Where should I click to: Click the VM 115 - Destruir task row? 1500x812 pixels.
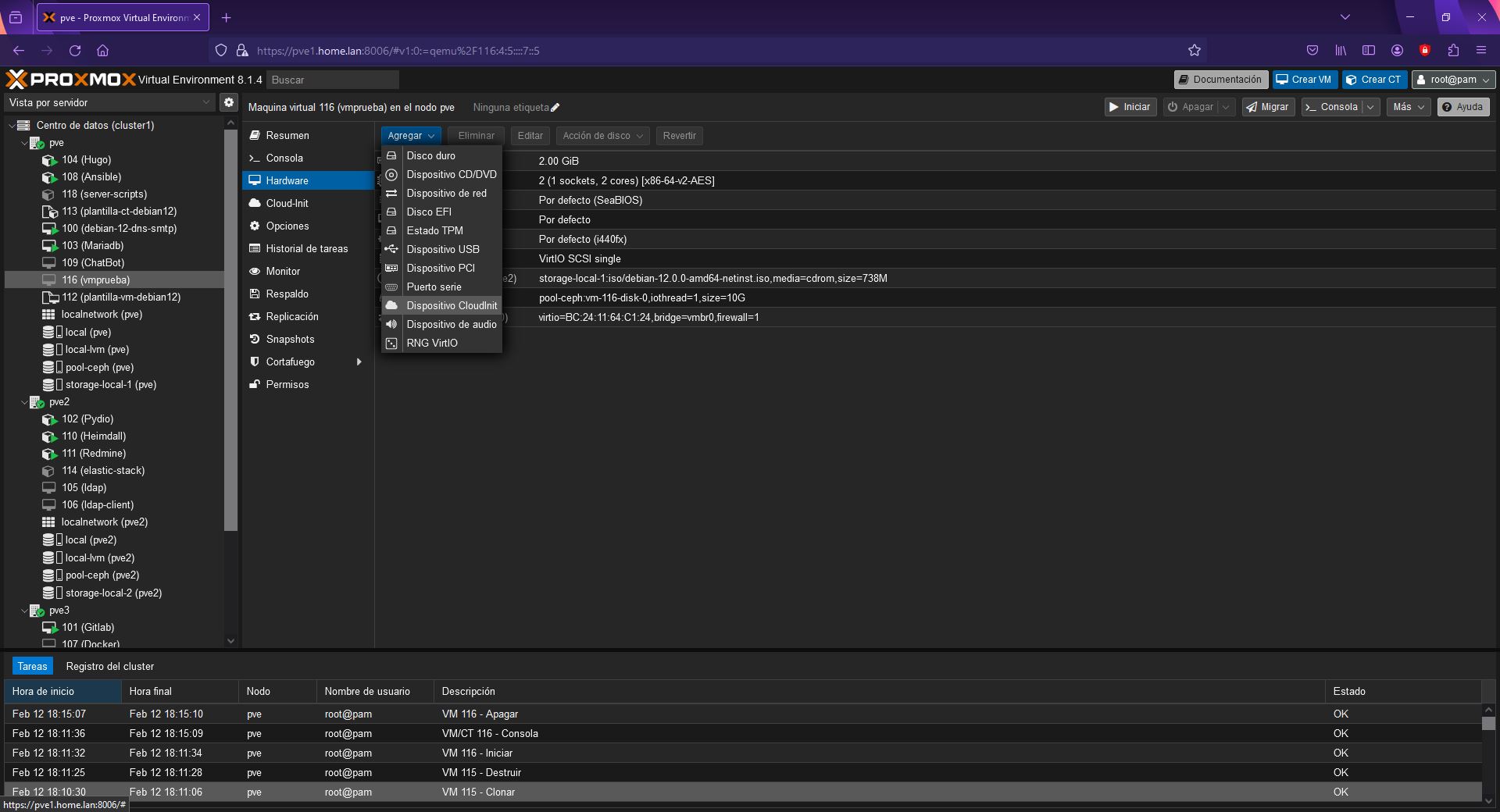click(742, 772)
